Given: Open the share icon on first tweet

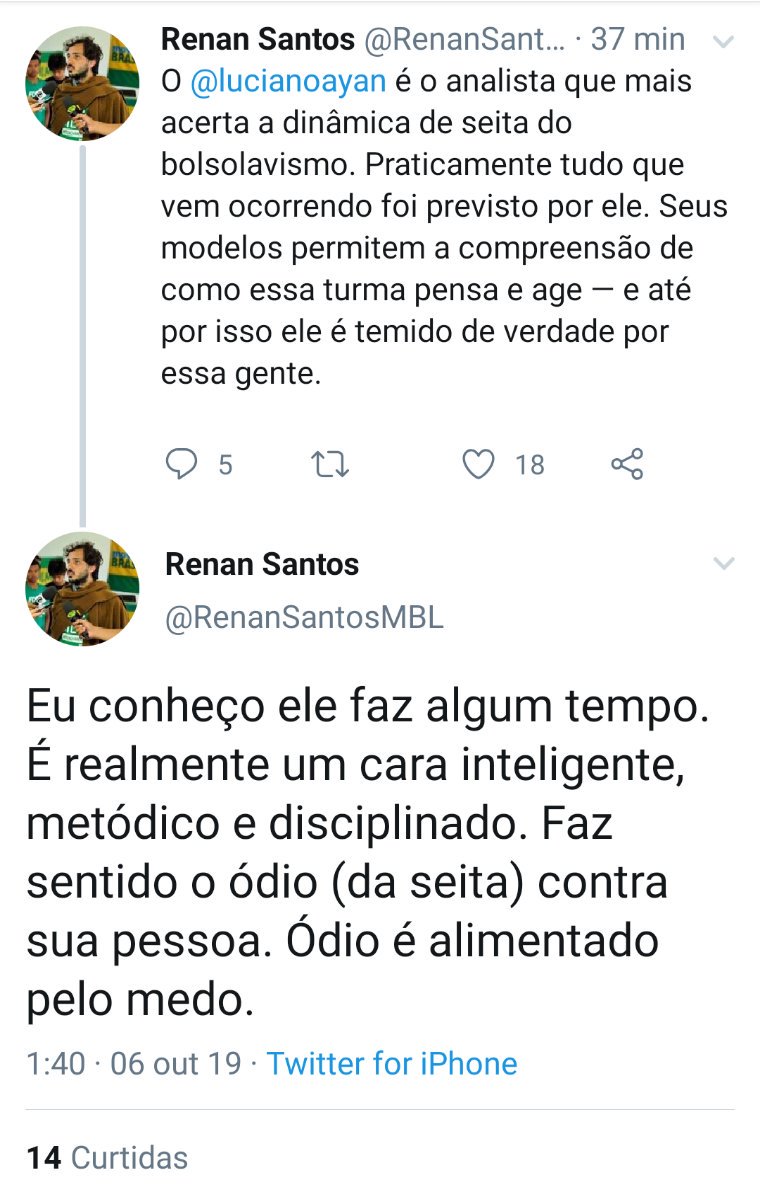Looking at the screenshot, I should click(x=627, y=464).
